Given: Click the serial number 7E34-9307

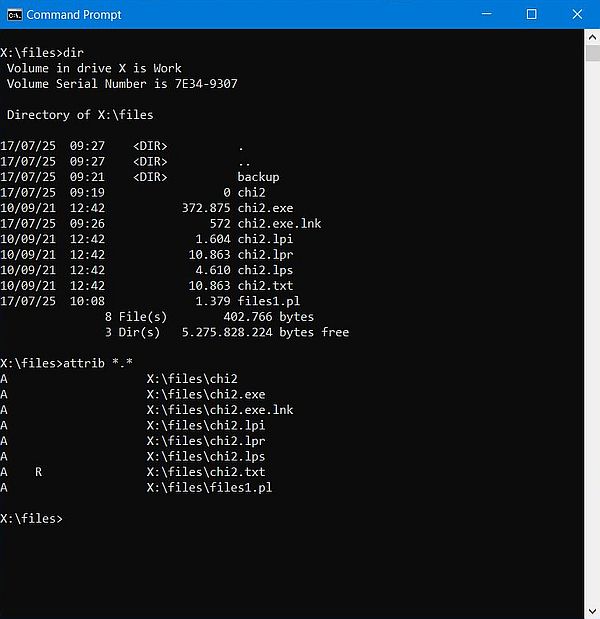Looking at the screenshot, I should coord(206,84).
